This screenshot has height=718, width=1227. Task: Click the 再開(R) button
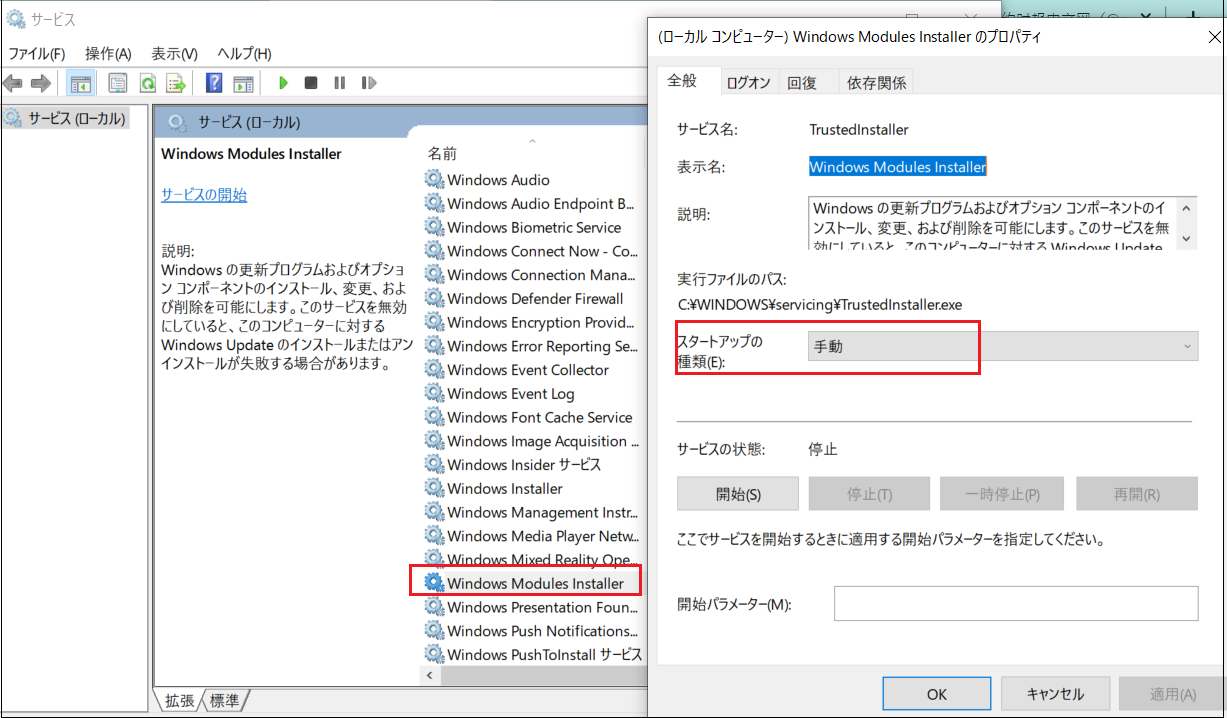(1136, 494)
